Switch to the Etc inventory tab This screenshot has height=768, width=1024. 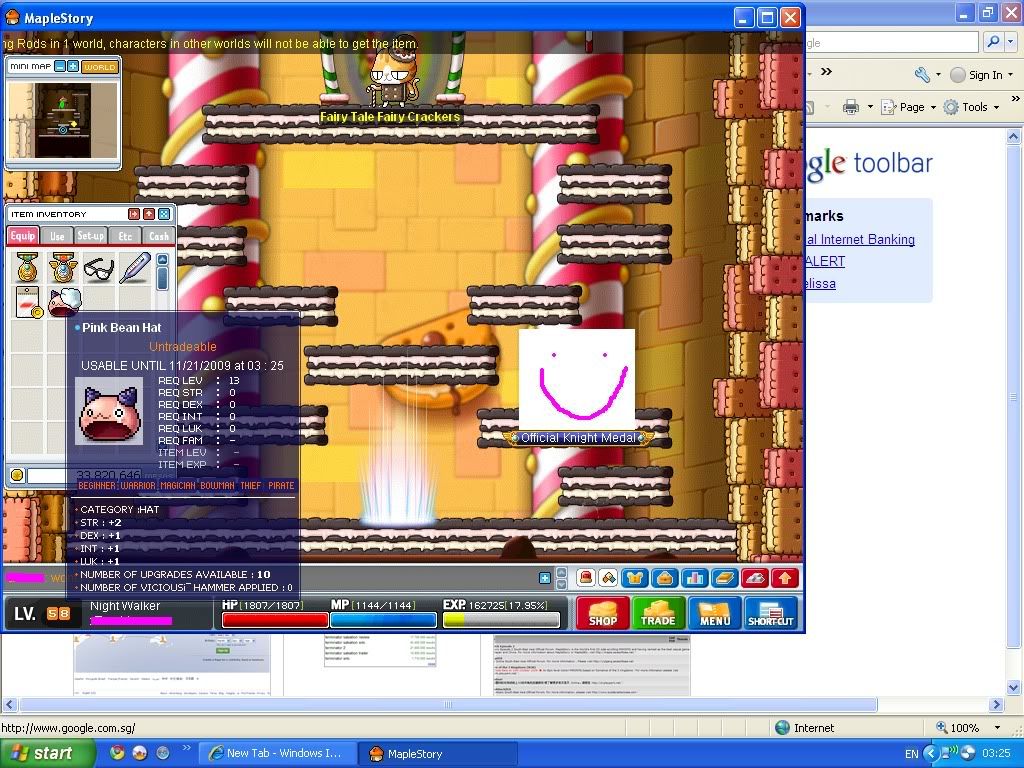[125, 236]
